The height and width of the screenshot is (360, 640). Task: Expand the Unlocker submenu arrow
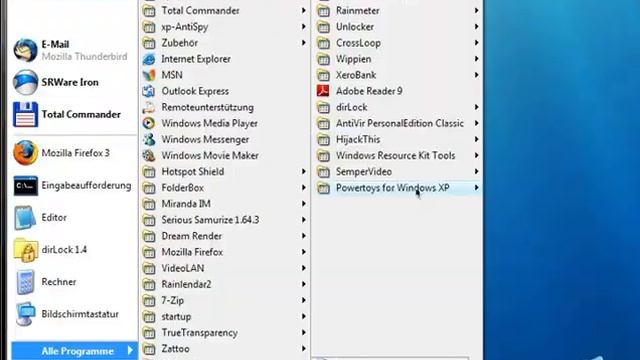click(476, 27)
